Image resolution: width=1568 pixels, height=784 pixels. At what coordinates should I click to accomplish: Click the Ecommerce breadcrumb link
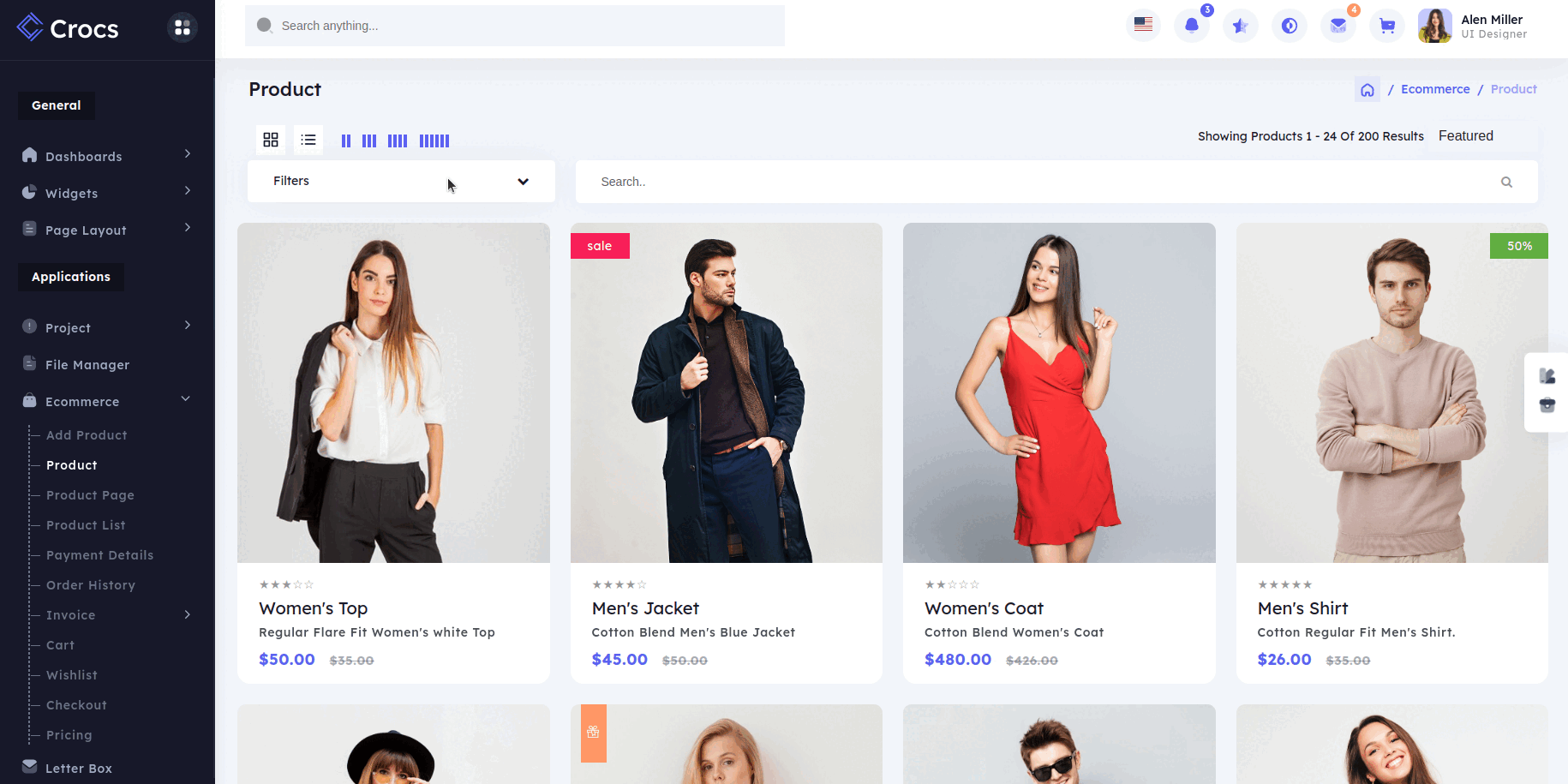(x=1435, y=89)
